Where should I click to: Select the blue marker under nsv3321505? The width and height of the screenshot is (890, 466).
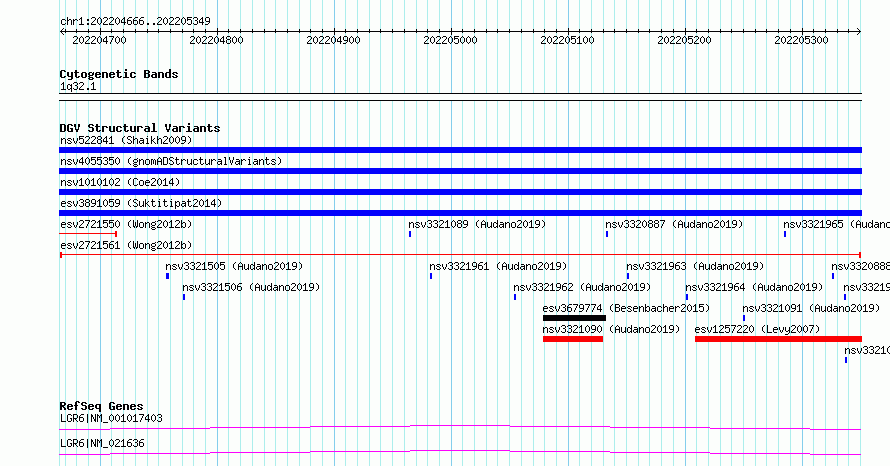167,276
